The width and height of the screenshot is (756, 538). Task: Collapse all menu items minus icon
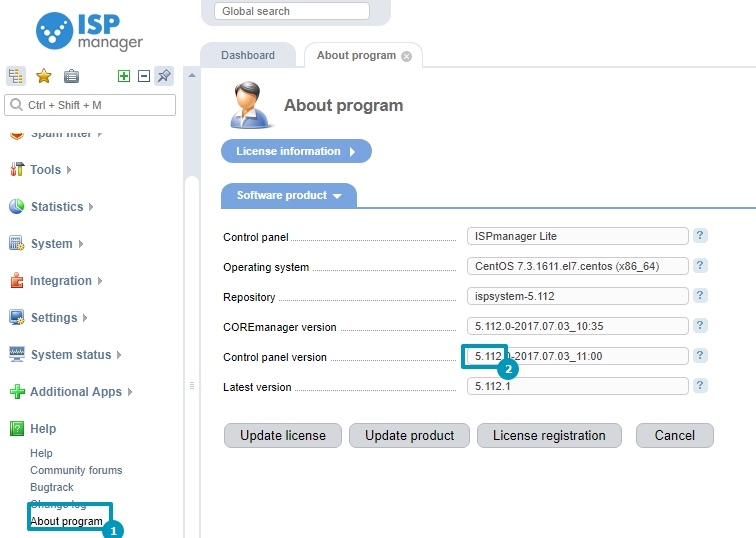pos(144,76)
